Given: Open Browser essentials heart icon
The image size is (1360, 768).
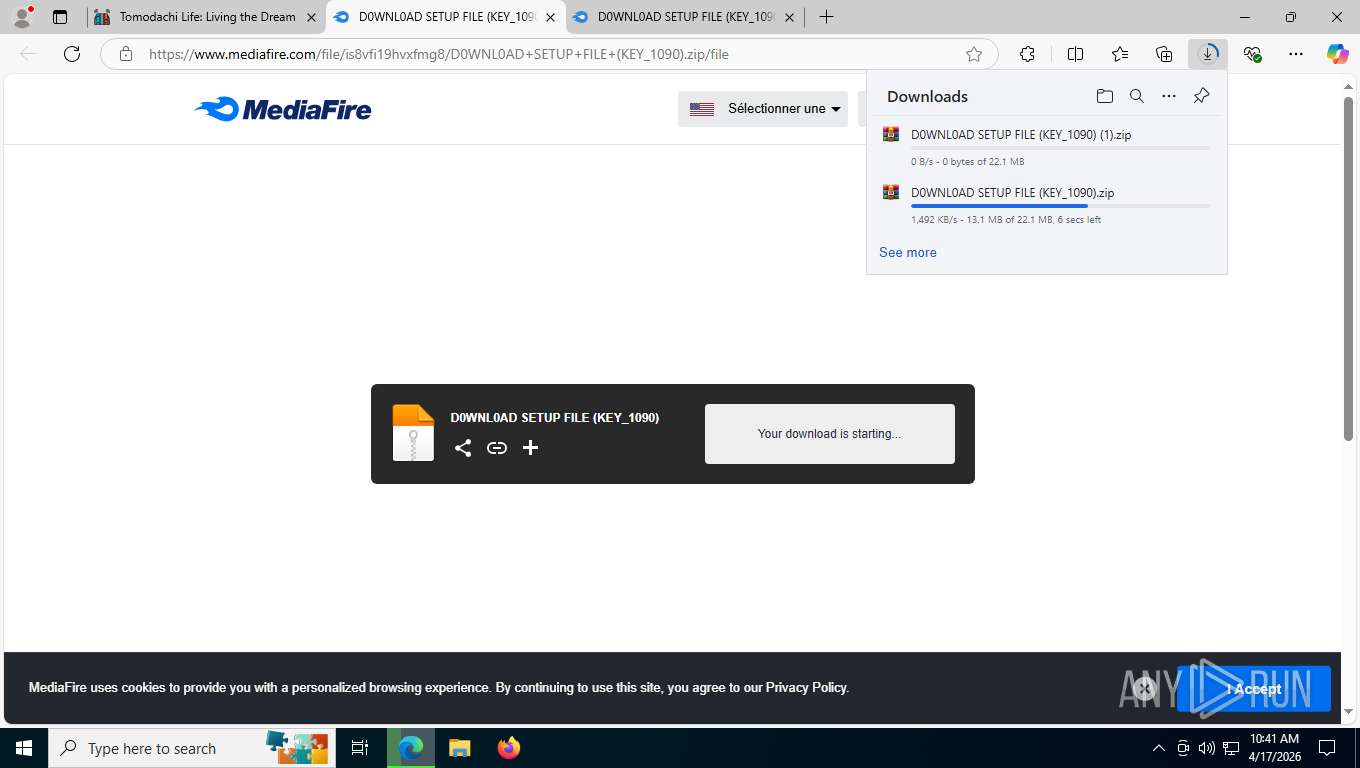Looking at the screenshot, I should click(1252, 54).
